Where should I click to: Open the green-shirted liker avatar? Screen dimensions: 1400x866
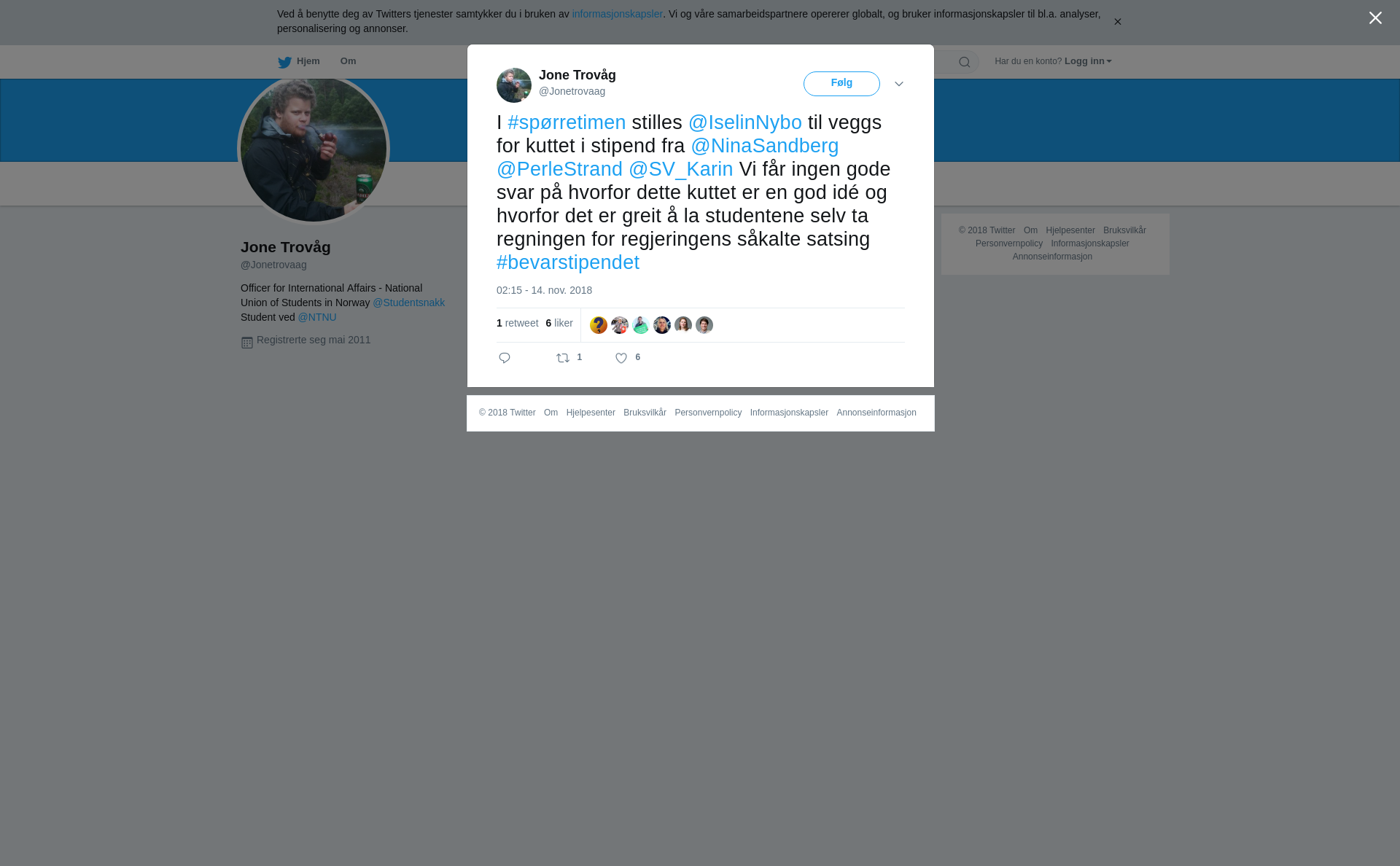coord(641,325)
